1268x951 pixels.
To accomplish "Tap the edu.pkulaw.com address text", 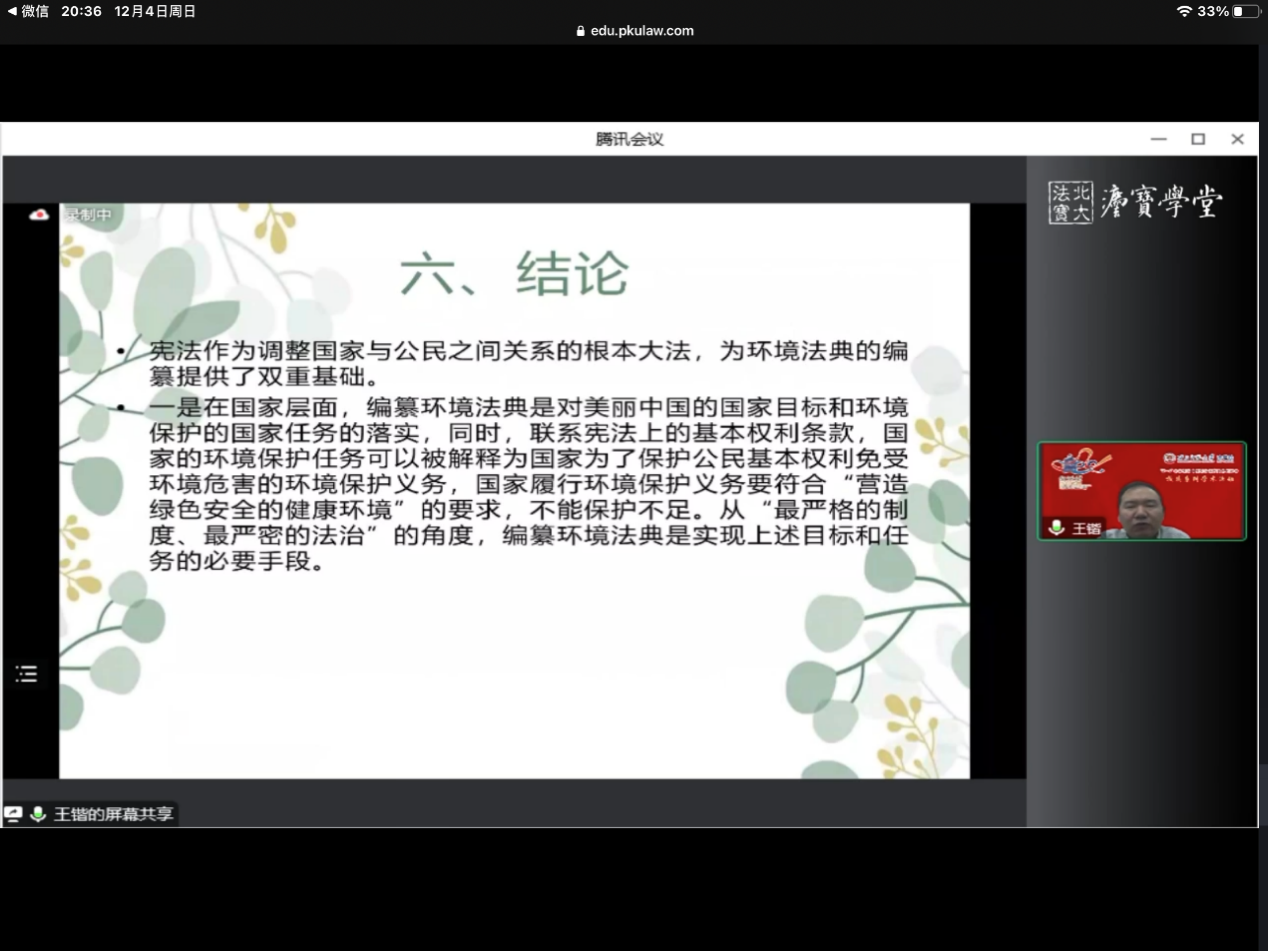I will tap(641, 31).
